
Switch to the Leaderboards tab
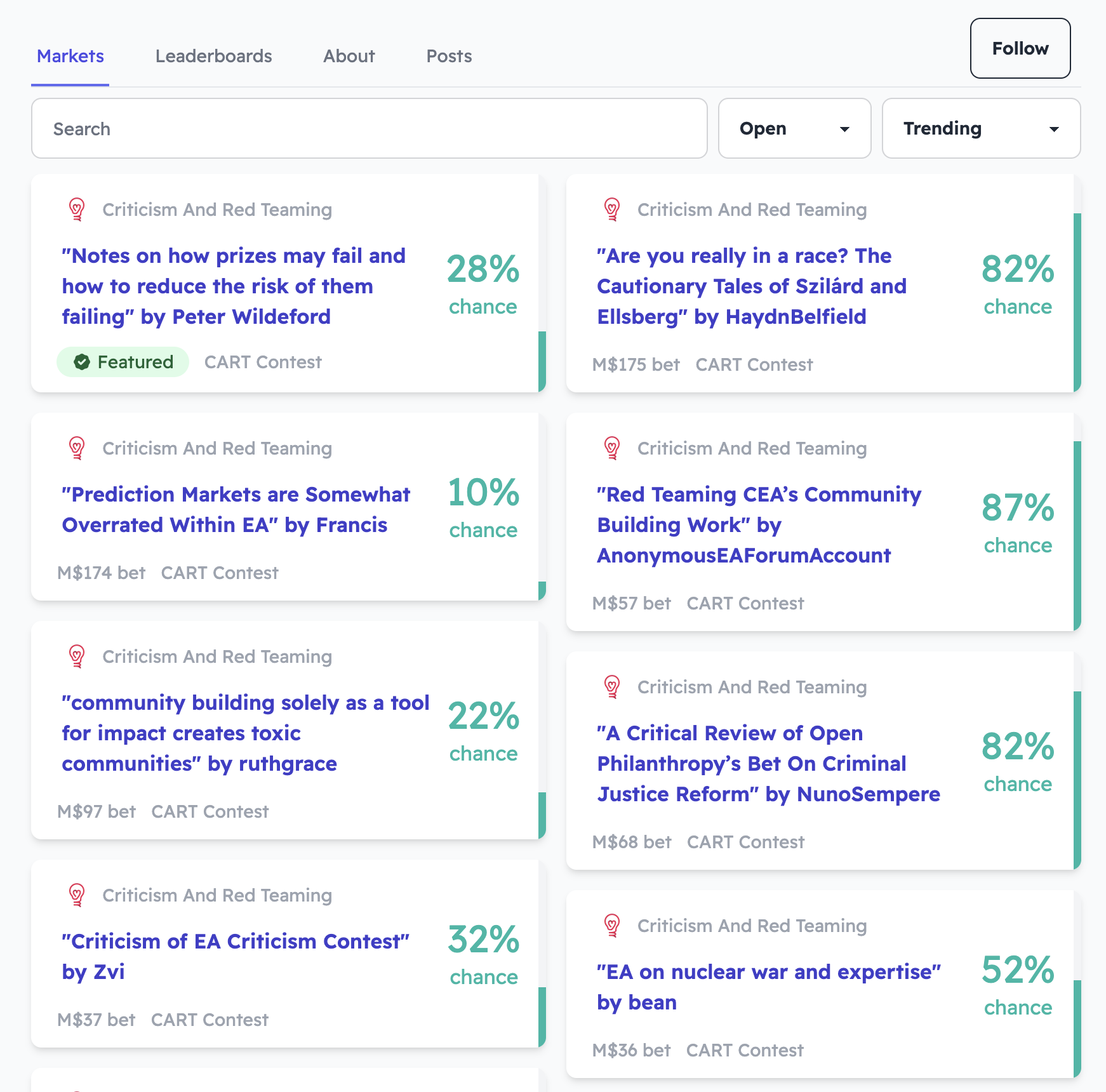click(214, 56)
